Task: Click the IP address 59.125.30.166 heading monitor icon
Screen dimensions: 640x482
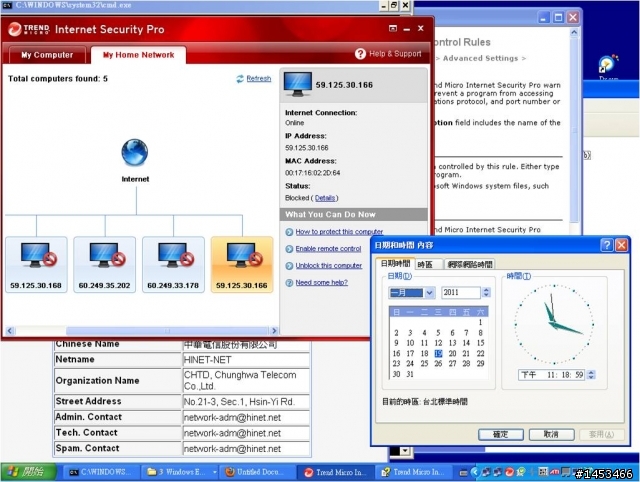Action: (x=298, y=84)
